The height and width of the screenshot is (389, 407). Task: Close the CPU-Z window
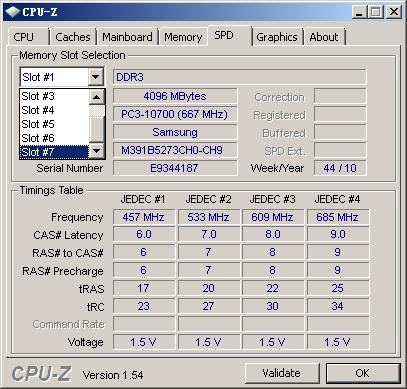tap(394, 12)
